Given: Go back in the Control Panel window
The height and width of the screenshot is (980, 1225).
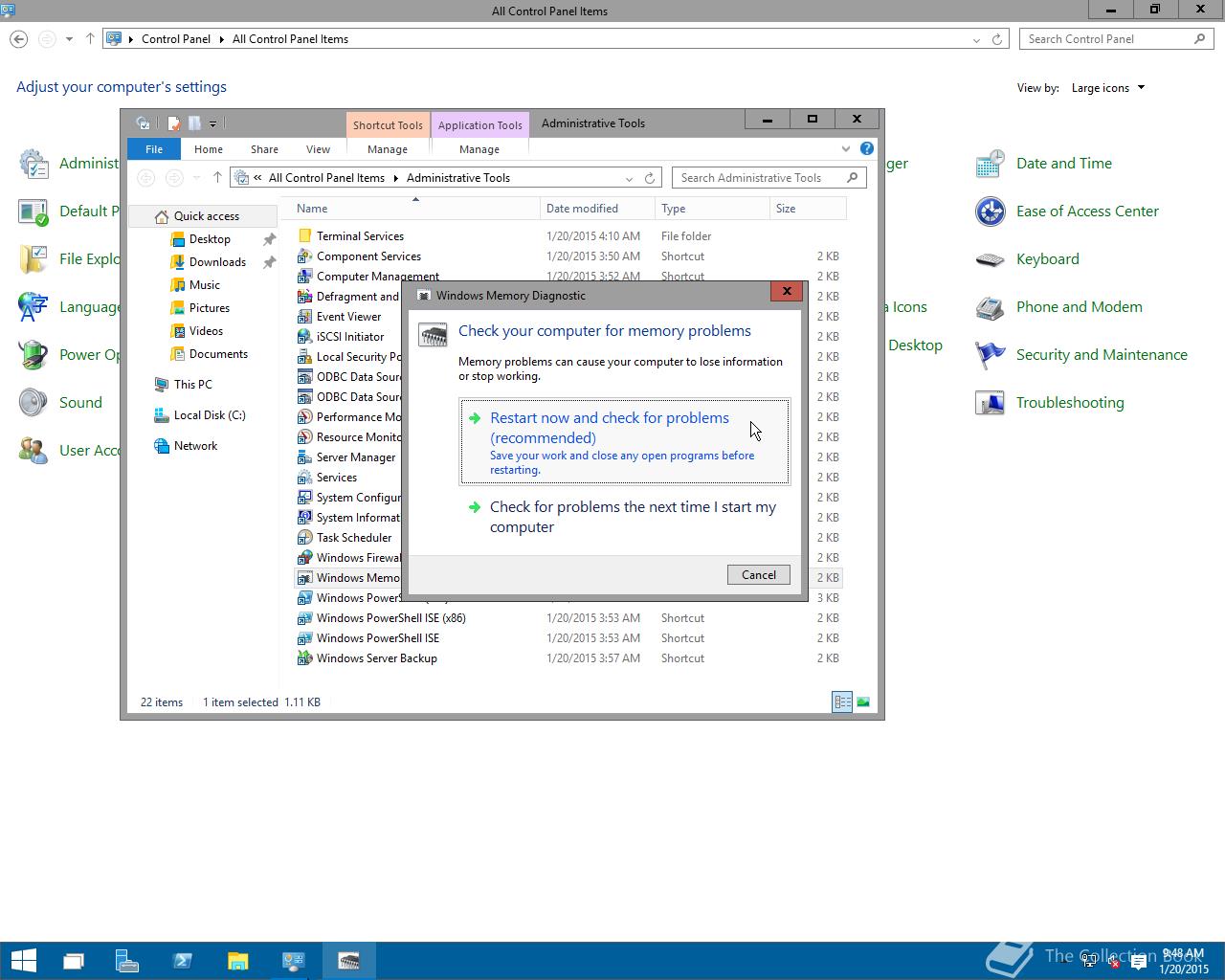Looking at the screenshot, I should tap(18, 39).
